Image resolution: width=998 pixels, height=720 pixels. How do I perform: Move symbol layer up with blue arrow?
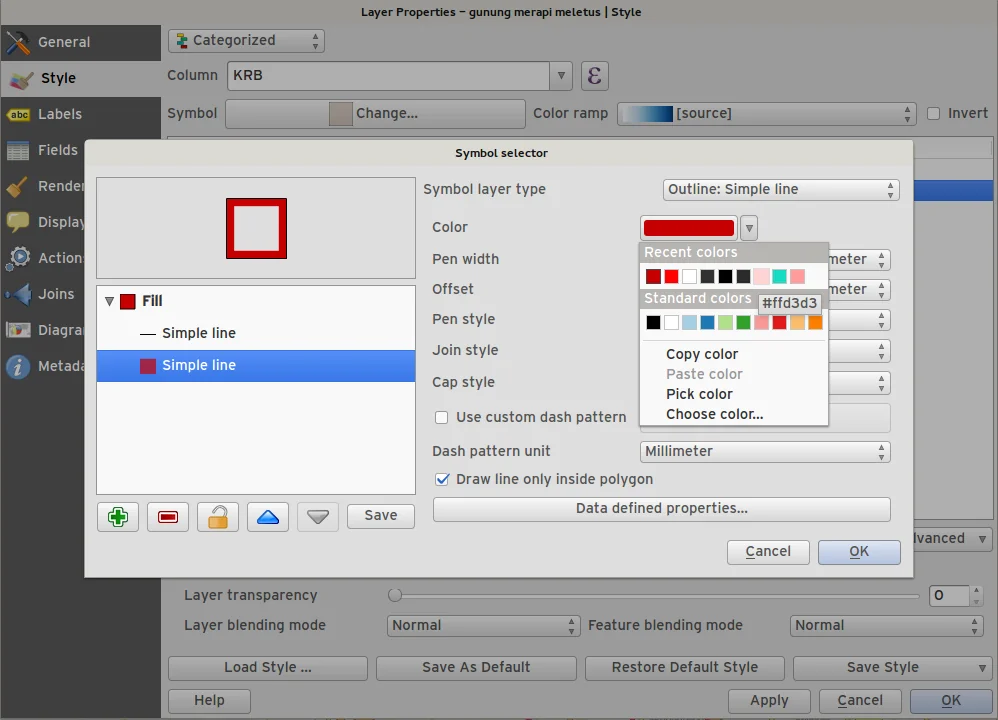(268, 516)
